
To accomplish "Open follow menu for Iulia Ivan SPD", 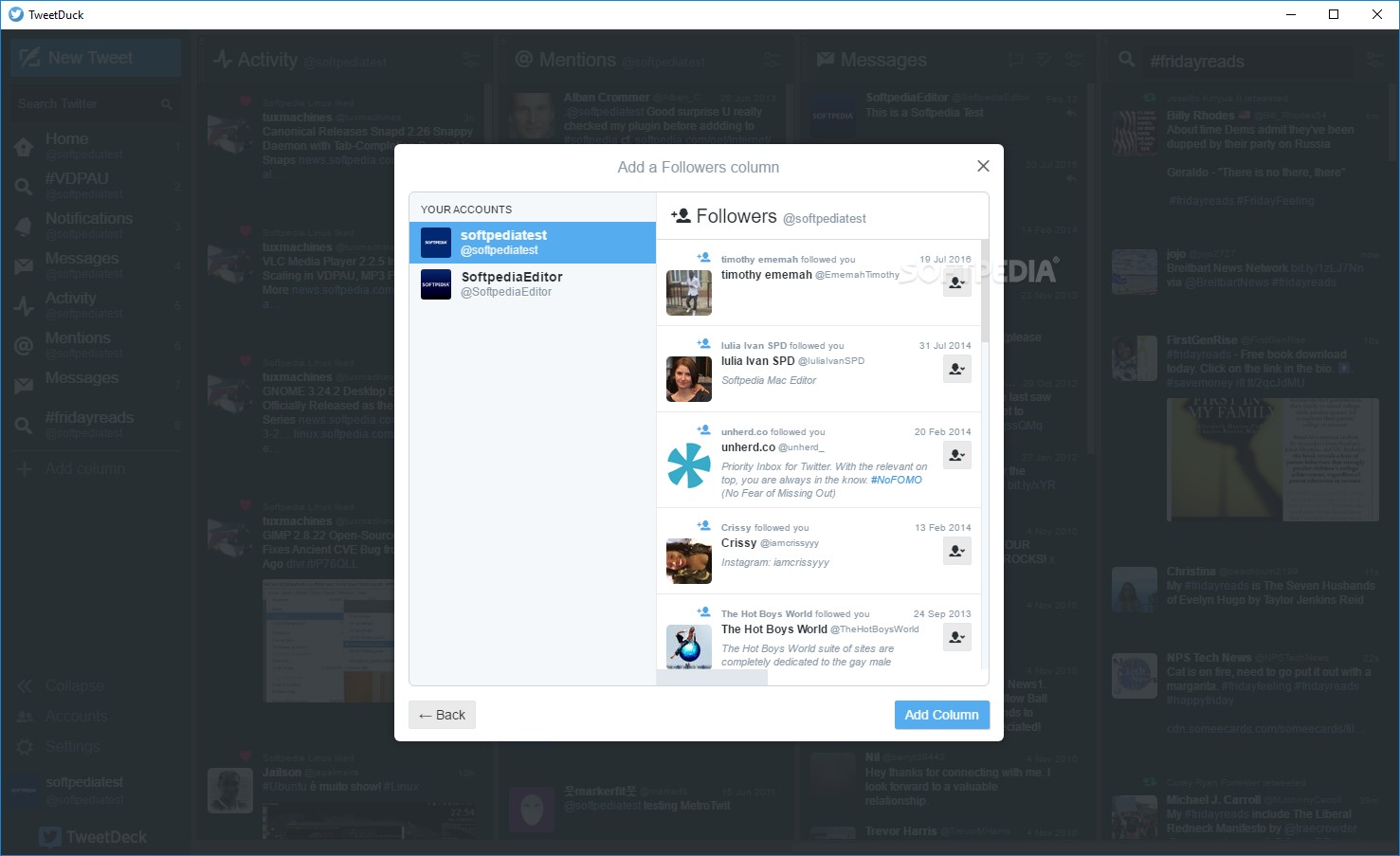I will [957, 369].
